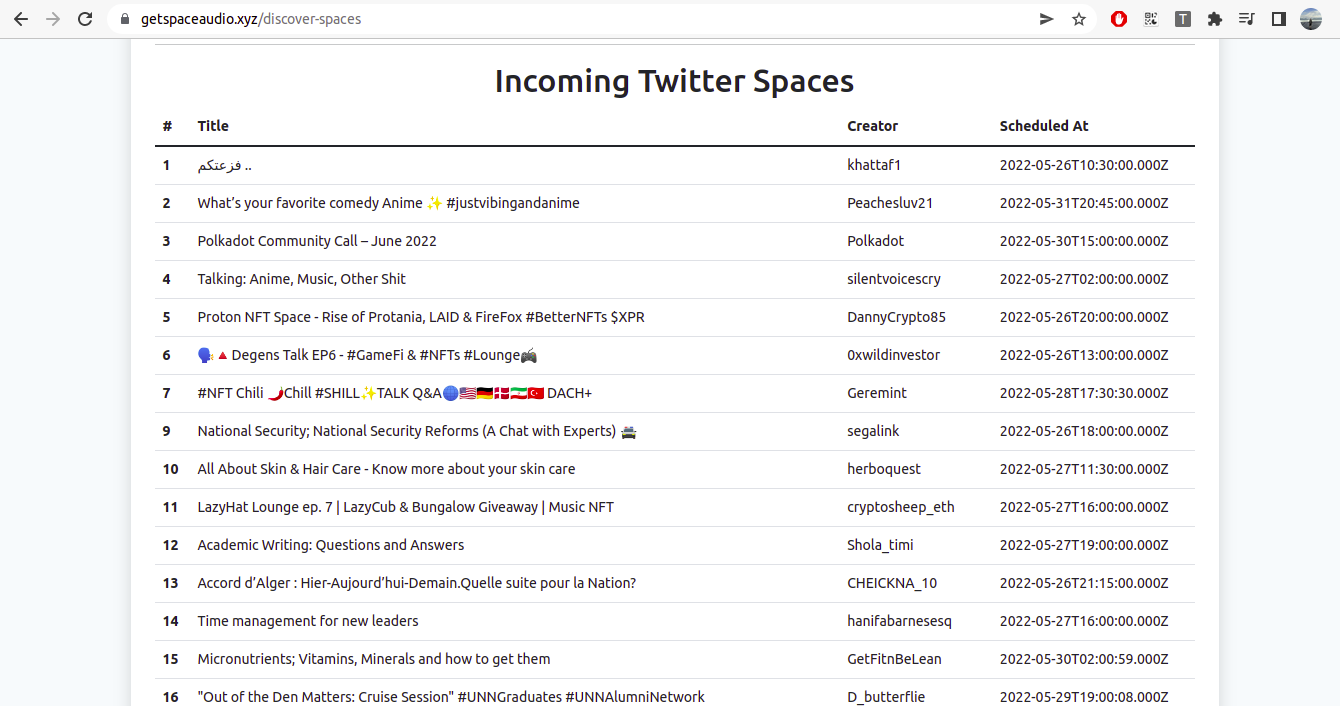Open the red Opera-style extension icon
Viewport: 1340px width, 706px height.
1119,19
